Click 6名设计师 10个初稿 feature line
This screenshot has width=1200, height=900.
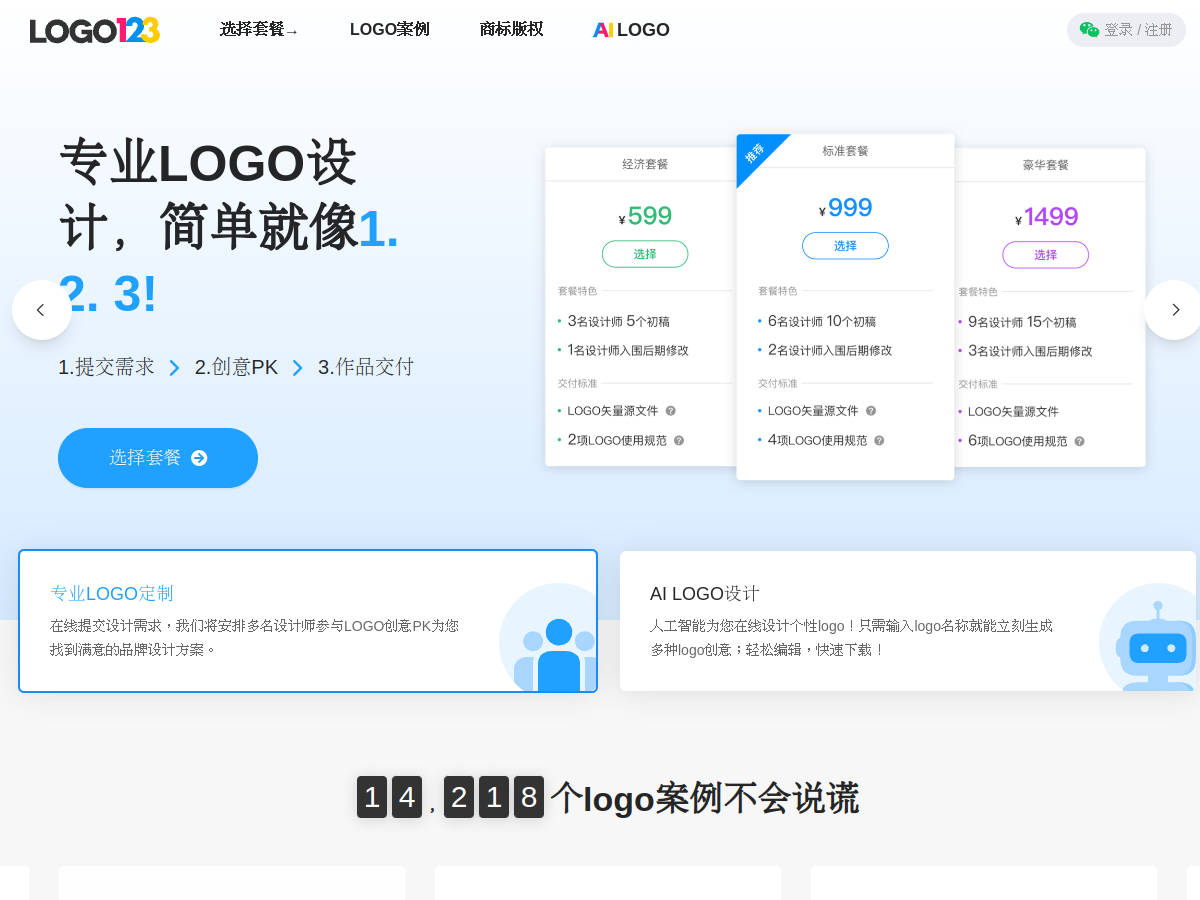821,321
